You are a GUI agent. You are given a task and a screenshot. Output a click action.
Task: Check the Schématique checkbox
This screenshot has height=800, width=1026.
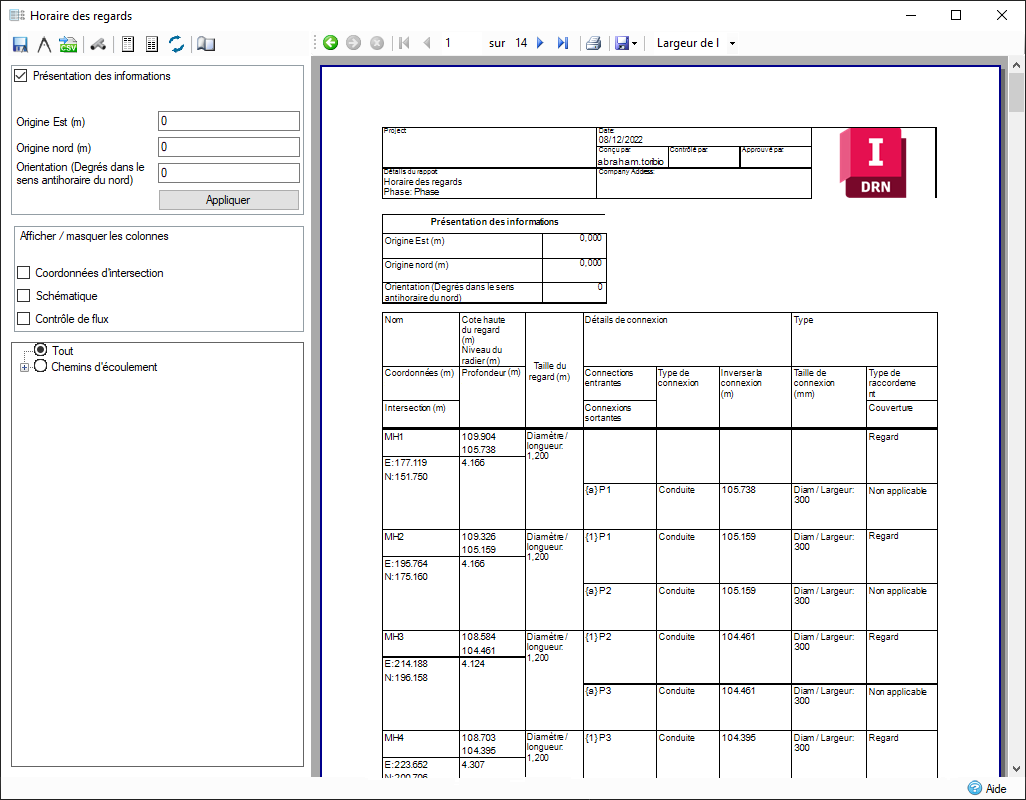tap(24, 296)
